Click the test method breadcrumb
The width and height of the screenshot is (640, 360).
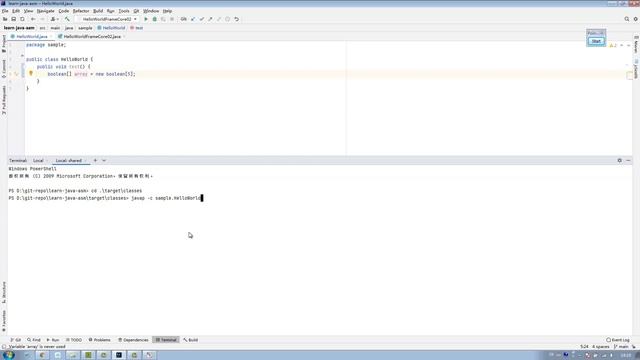(137, 28)
